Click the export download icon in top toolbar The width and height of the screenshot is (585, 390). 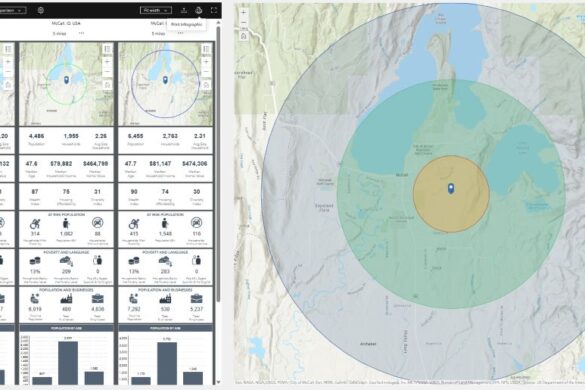click(x=184, y=10)
